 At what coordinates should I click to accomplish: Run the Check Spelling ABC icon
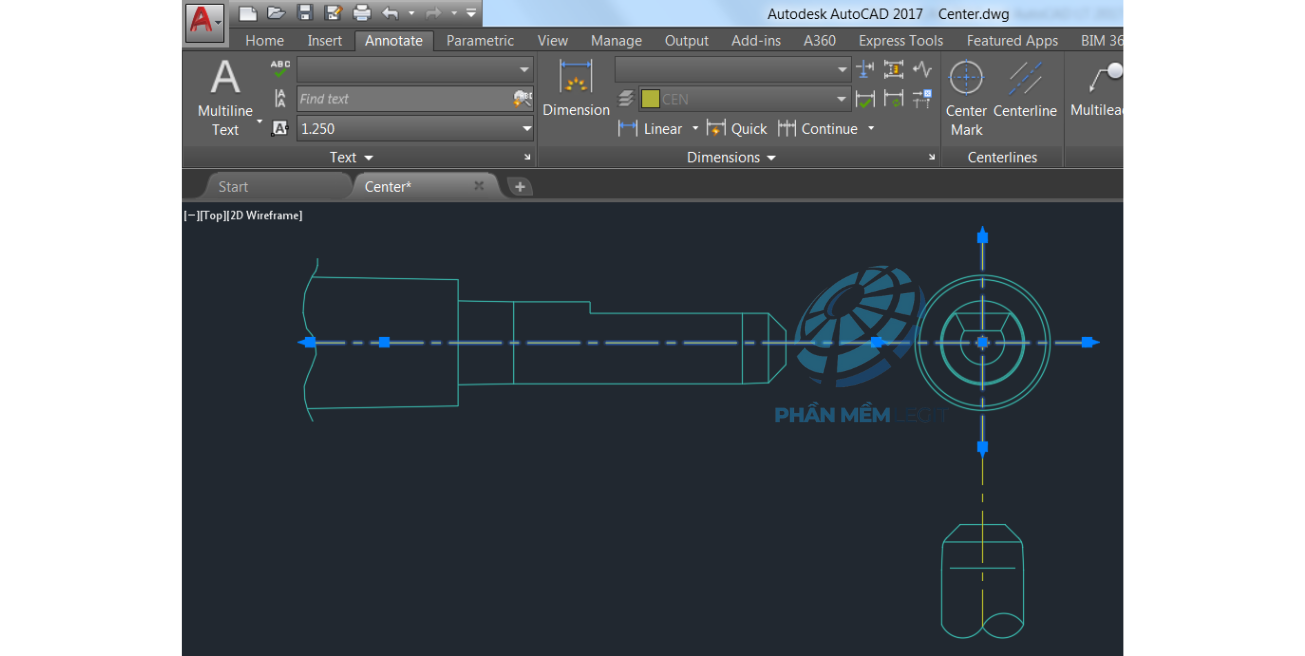(280, 69)
